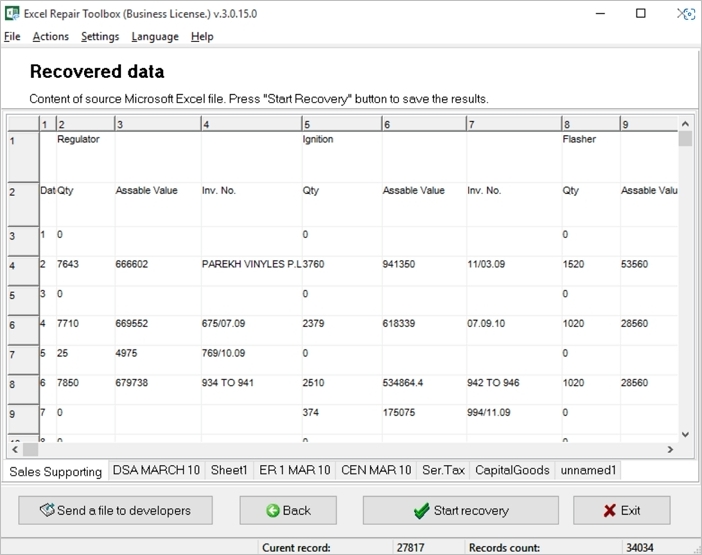Viewport: 702px width, 555px height.
Task: Open the Help menu
Action: coord(202,36)
